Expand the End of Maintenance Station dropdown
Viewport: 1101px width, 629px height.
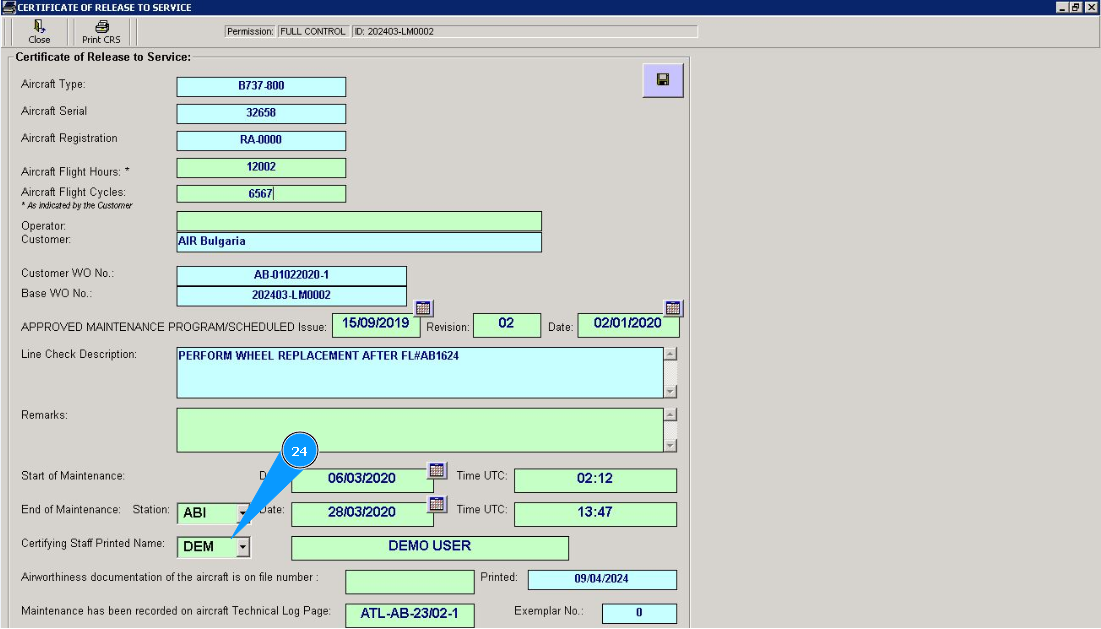pos(242,513)
